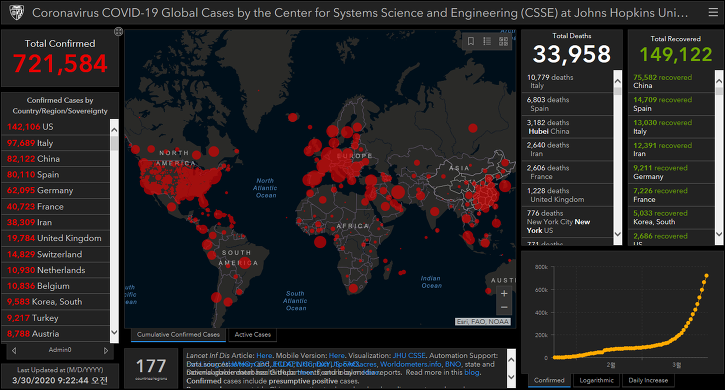This screenshot has width=725, height=390.
Task: Open the Esri, FAO, NOAA attribution
Action: pos(483,322)
